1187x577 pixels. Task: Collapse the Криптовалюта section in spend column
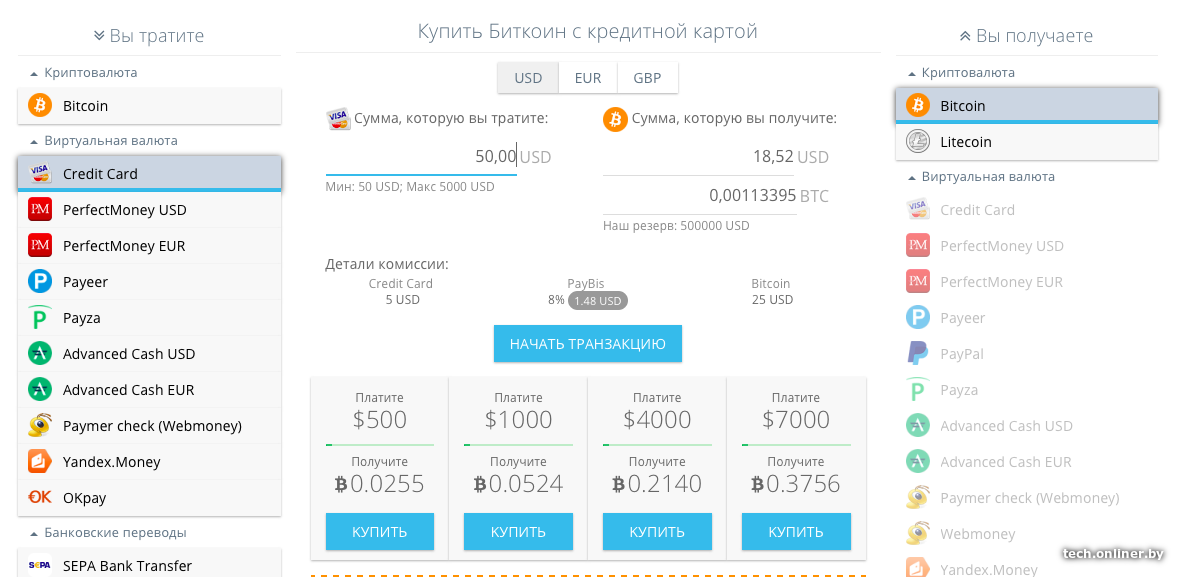point(84,73)
